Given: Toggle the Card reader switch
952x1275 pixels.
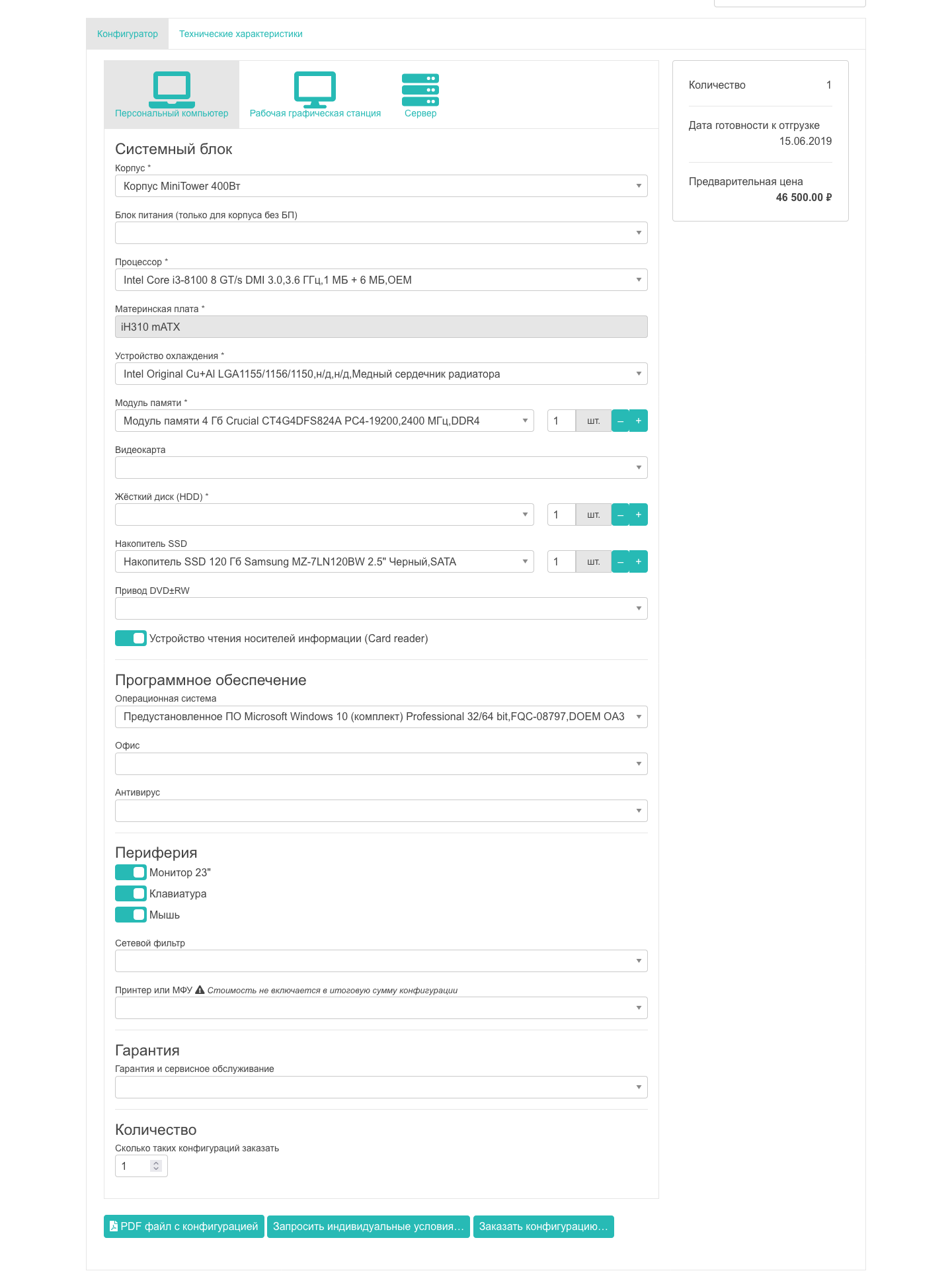Looking at the screenshot, I should 131,638.
